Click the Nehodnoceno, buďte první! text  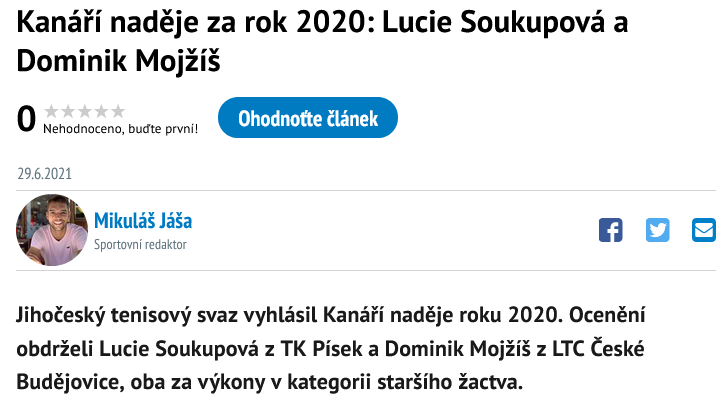point(121,129)
